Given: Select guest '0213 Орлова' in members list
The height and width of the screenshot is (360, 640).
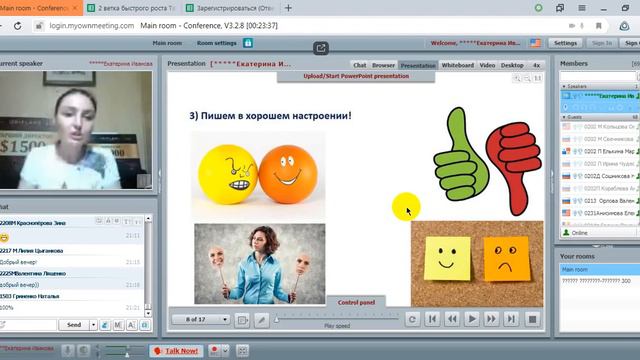Looking at the screenshot, I should 599,201.
